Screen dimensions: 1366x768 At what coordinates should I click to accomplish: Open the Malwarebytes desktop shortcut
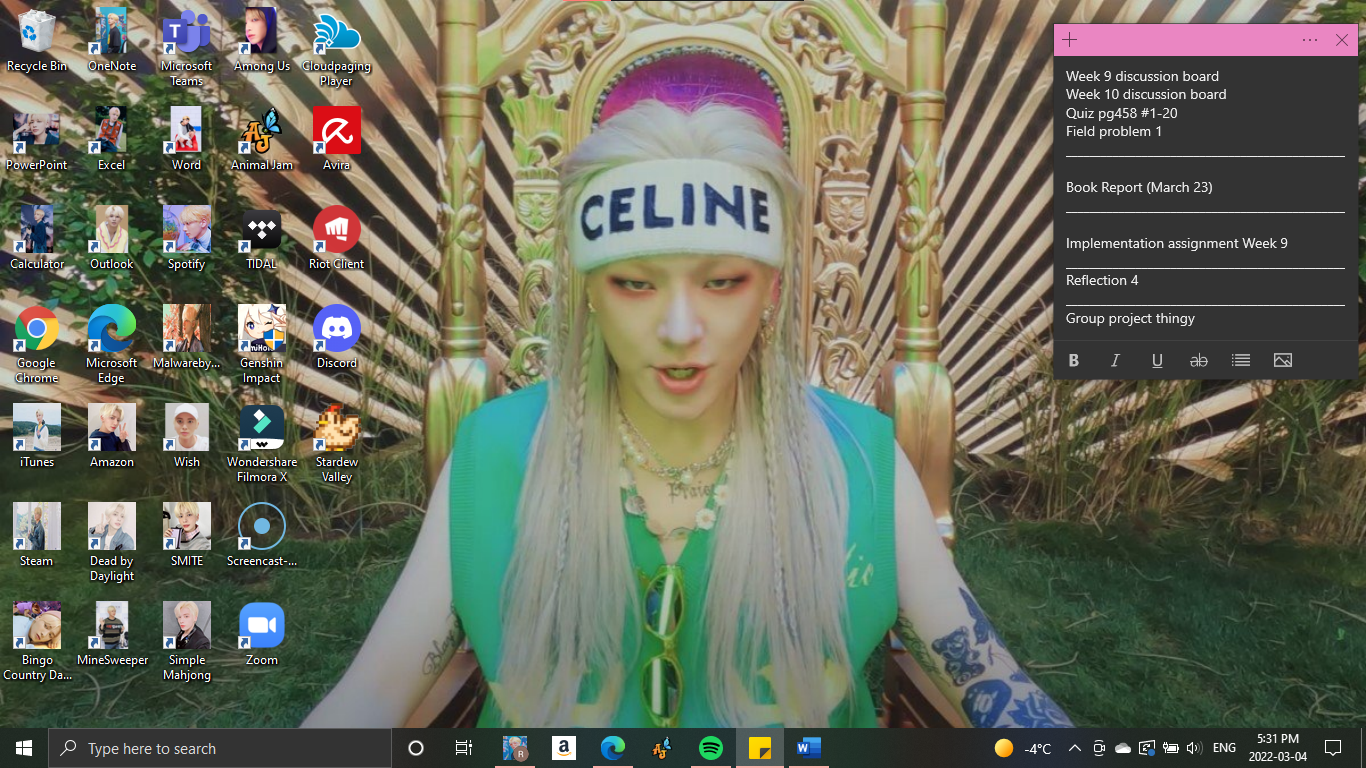coord(187,337)
